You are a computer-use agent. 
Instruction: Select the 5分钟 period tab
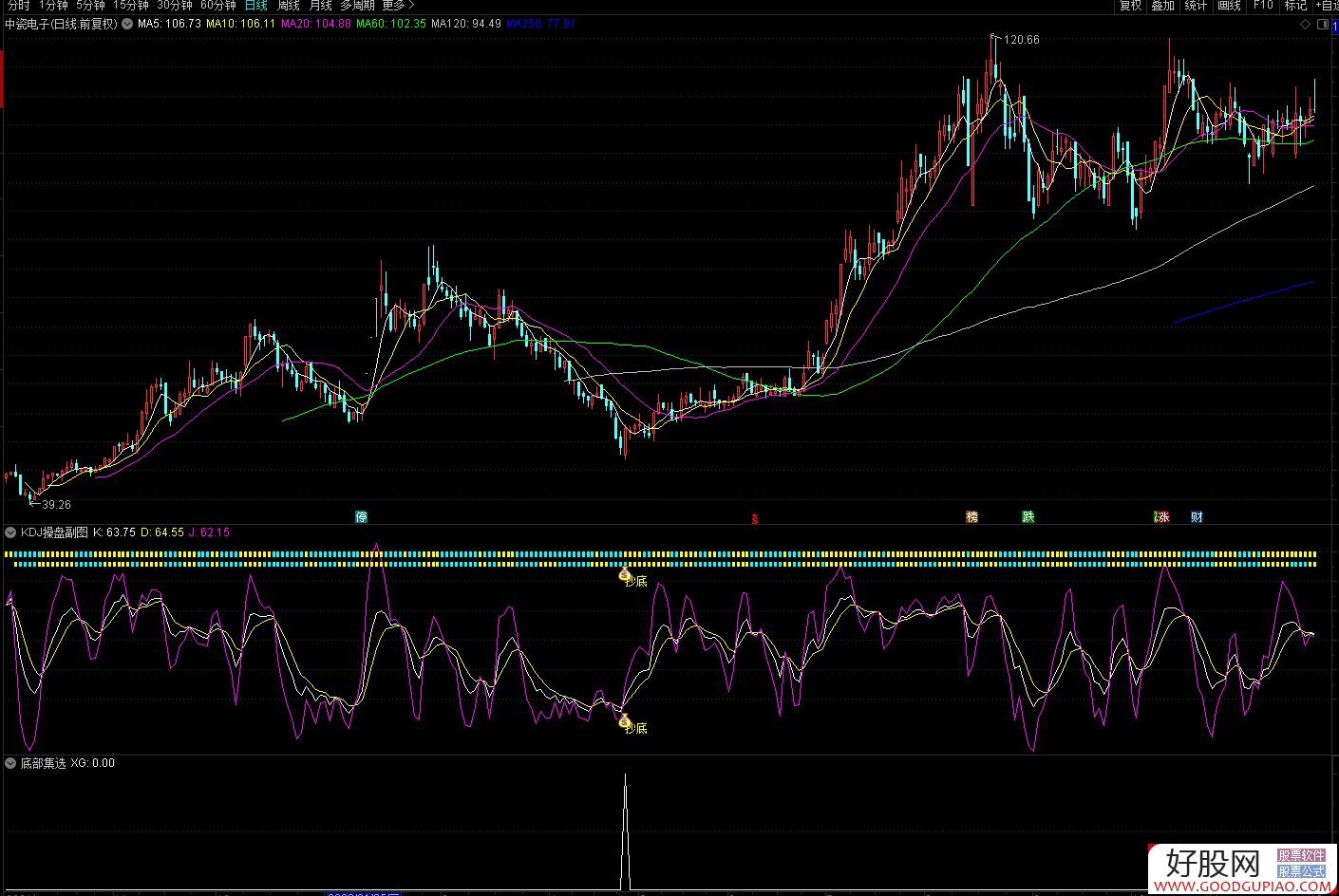90,5
